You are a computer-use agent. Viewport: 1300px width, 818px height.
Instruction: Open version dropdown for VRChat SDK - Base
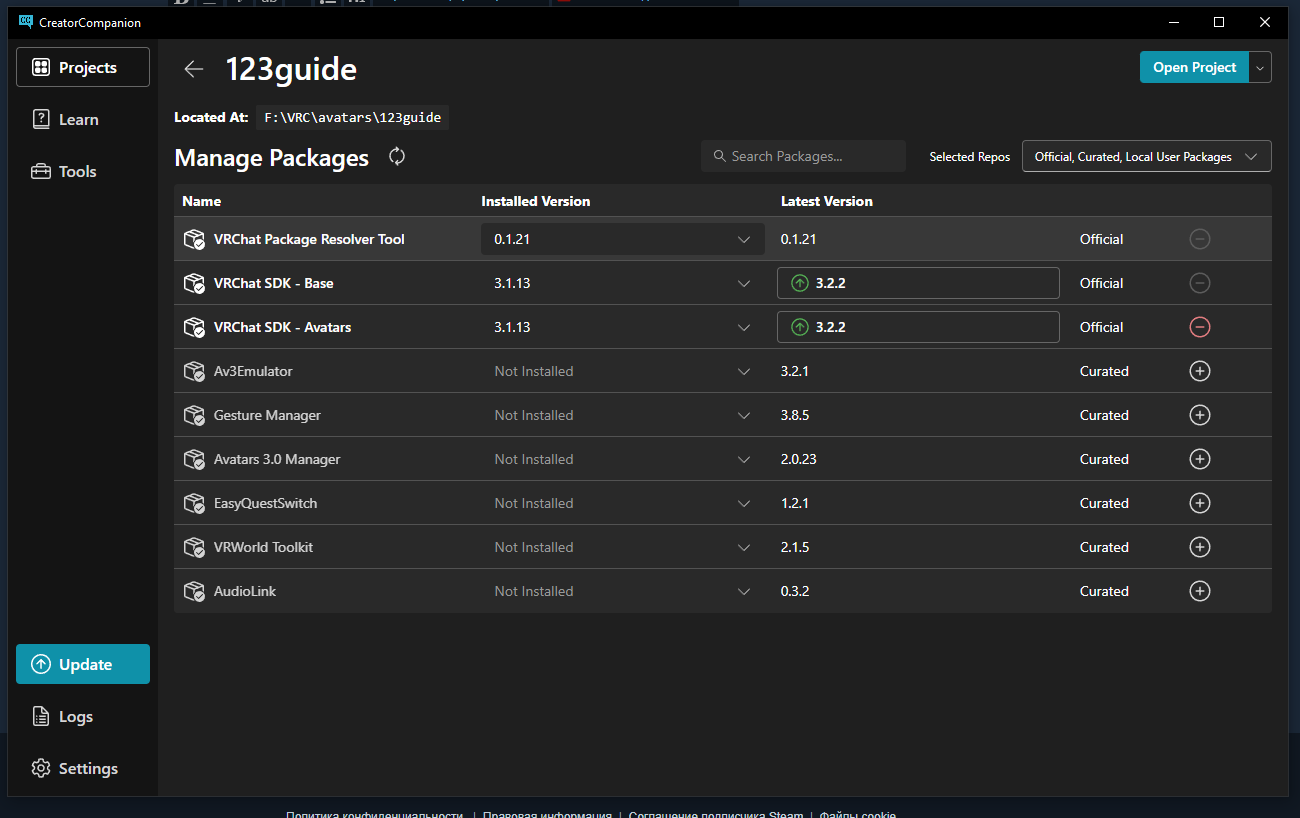[622, 283]
